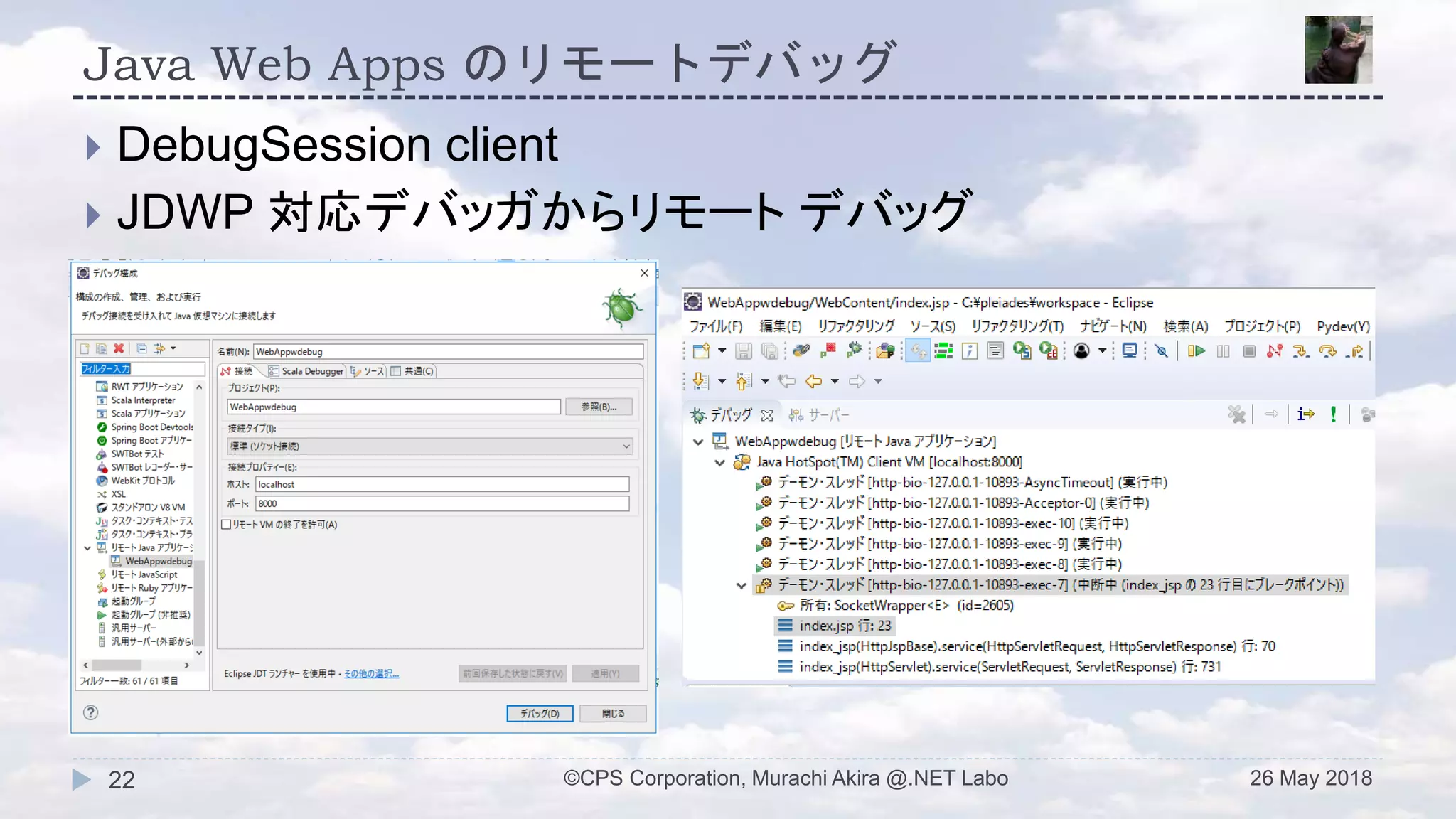
Task: Open the プロジェクト(P) menu
Action: (1262, 326)
